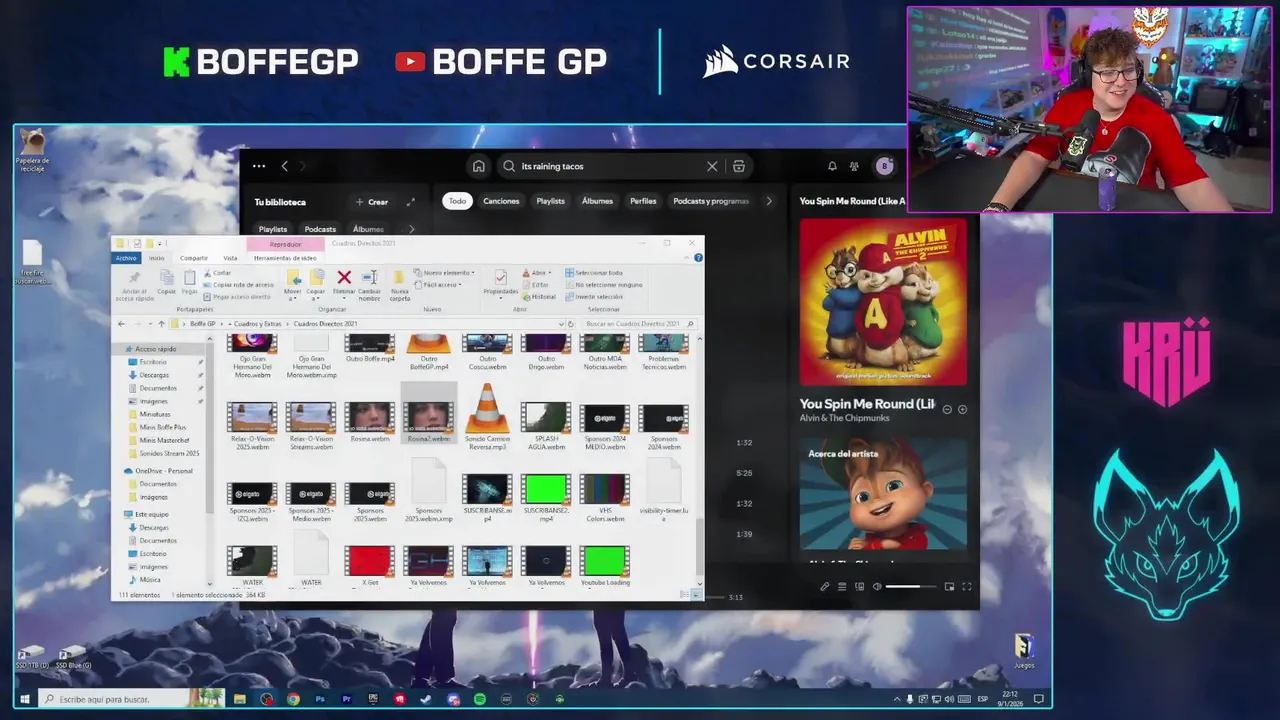Click Photoshop icon in the taskbar

[x=320, y=699]
